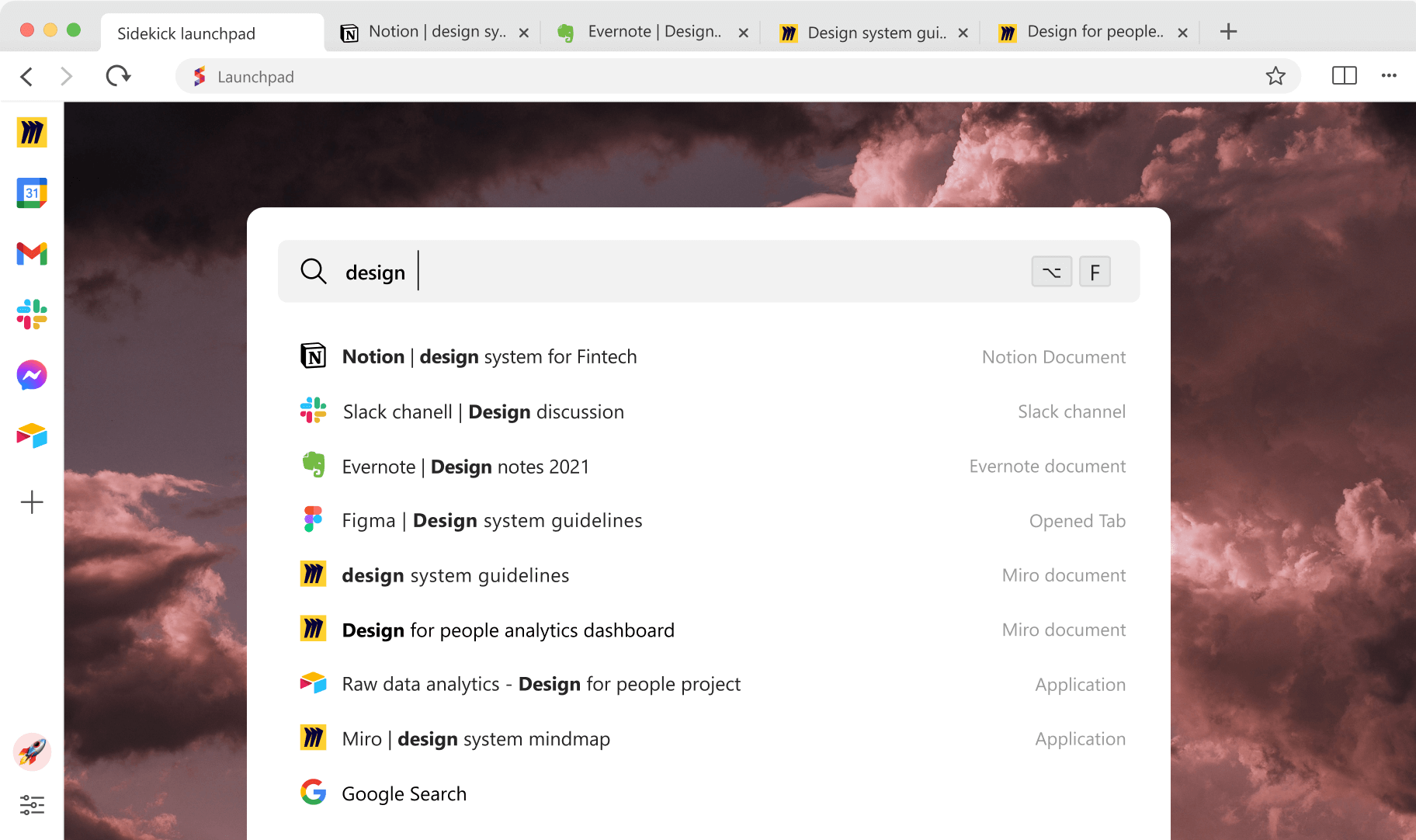1416x840 pixels.
Task: Reload the current page
Action: tap(118, 76)
